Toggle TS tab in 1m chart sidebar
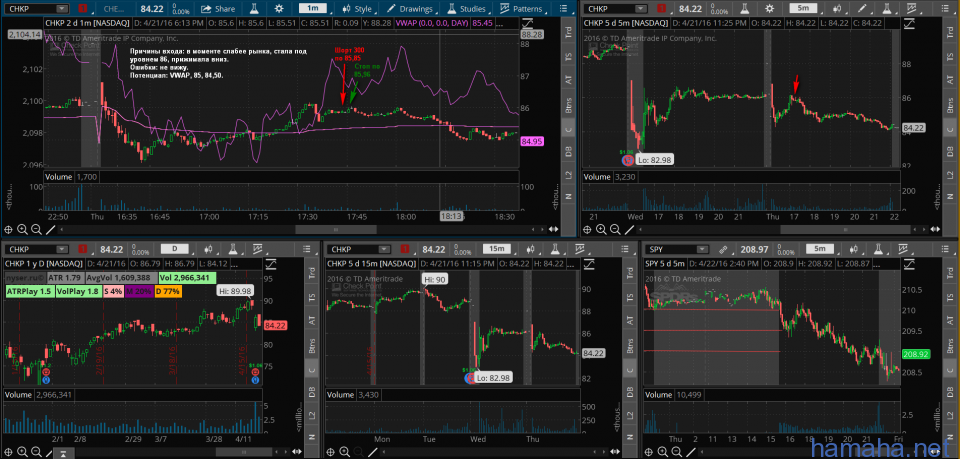 tap(567, 58)
